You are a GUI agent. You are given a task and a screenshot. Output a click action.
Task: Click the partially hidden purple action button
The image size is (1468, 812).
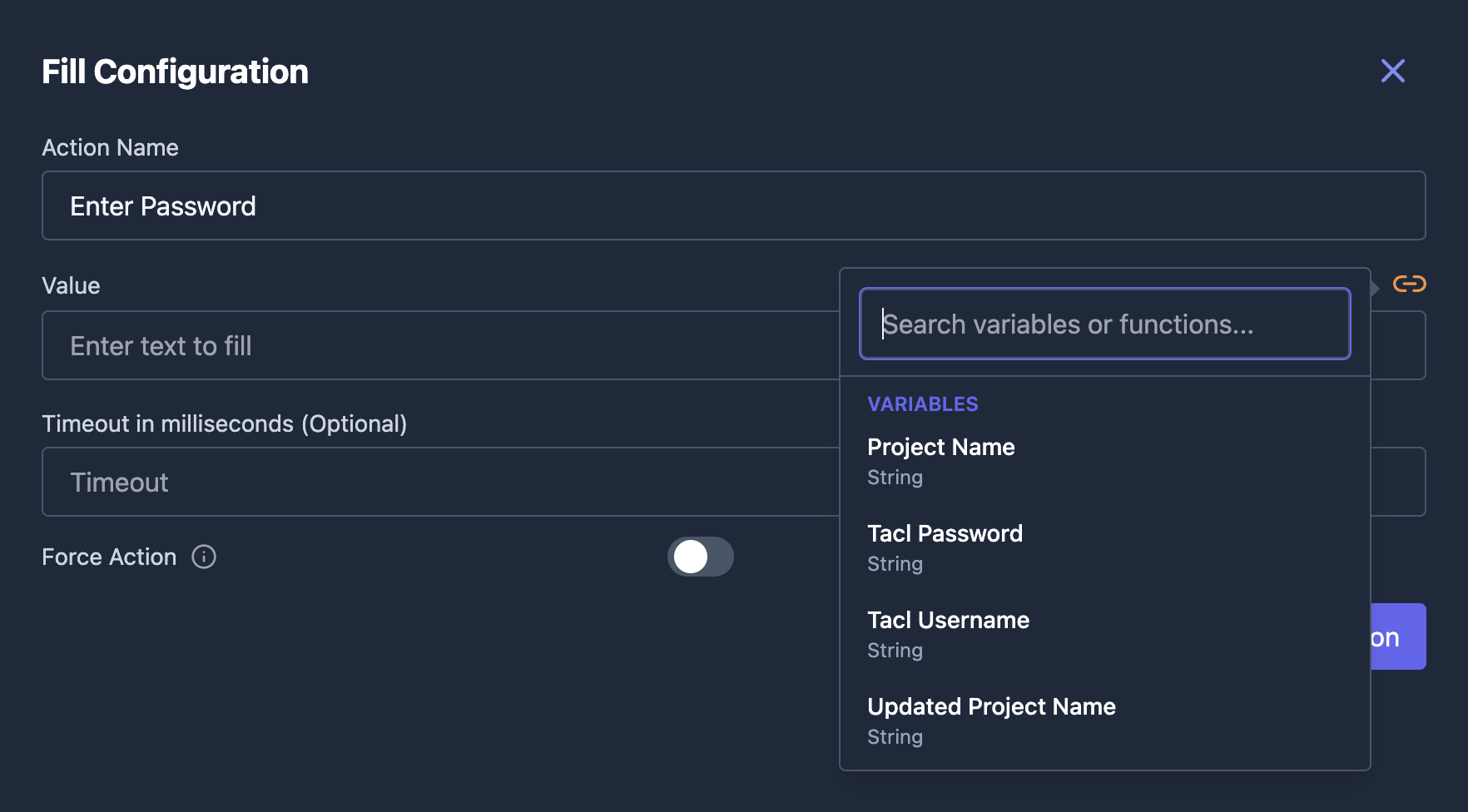[1398, 636]
